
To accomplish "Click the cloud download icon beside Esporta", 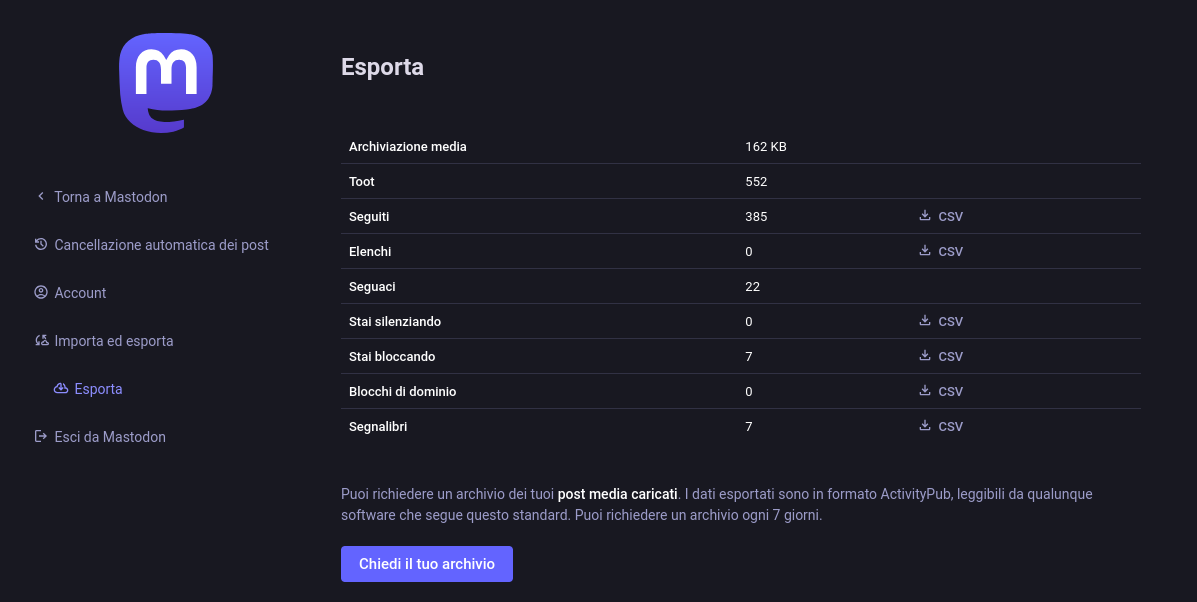I will (61, 389).
